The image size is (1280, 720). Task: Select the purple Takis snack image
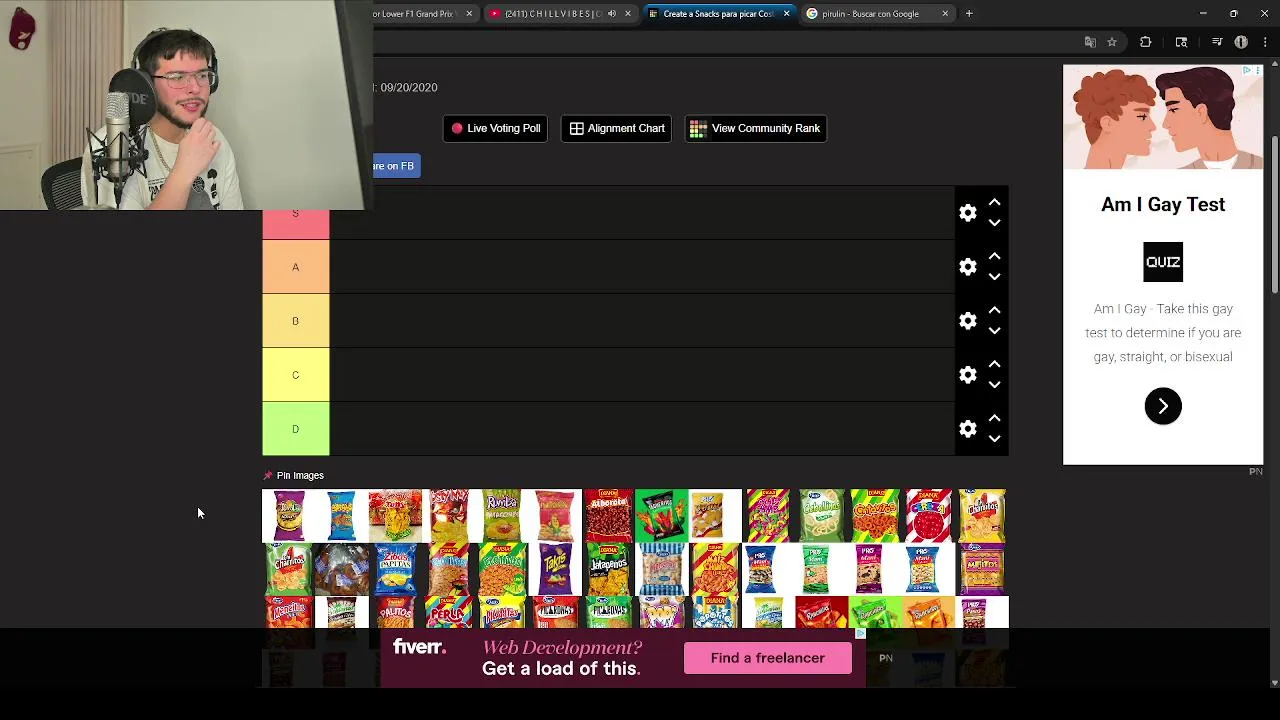[555, 569]
